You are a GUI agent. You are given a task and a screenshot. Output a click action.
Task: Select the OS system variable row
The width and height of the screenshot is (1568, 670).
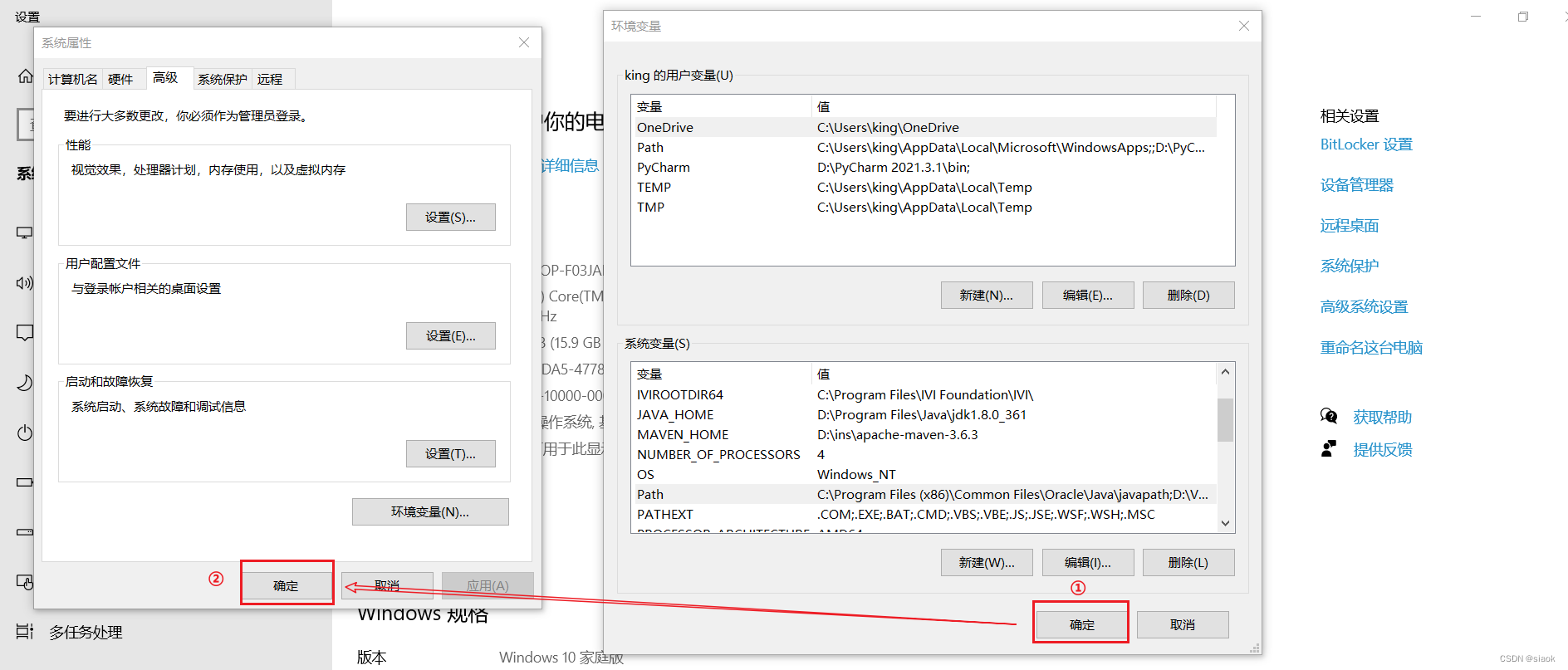924,474
